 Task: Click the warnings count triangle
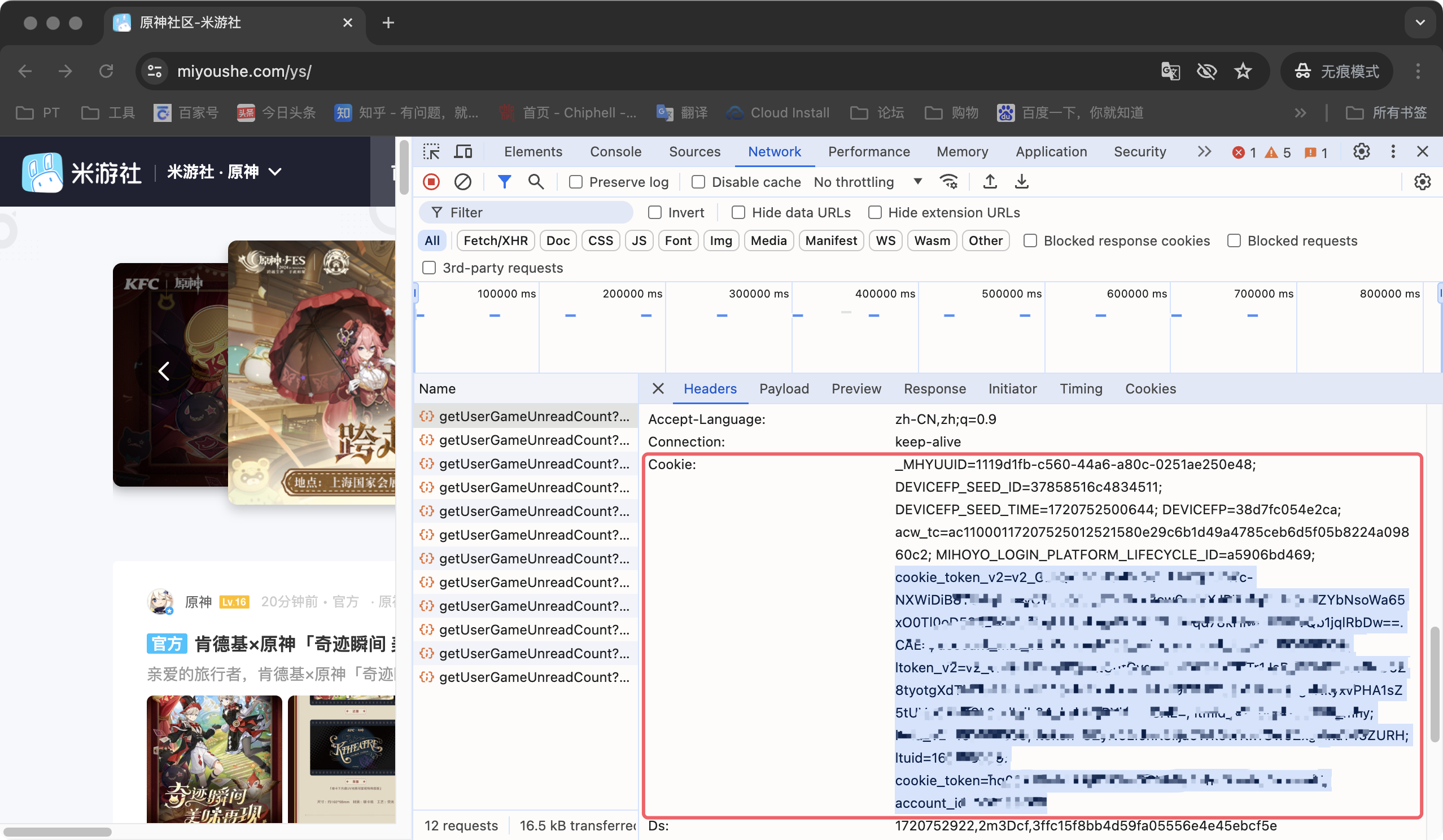1278,152
